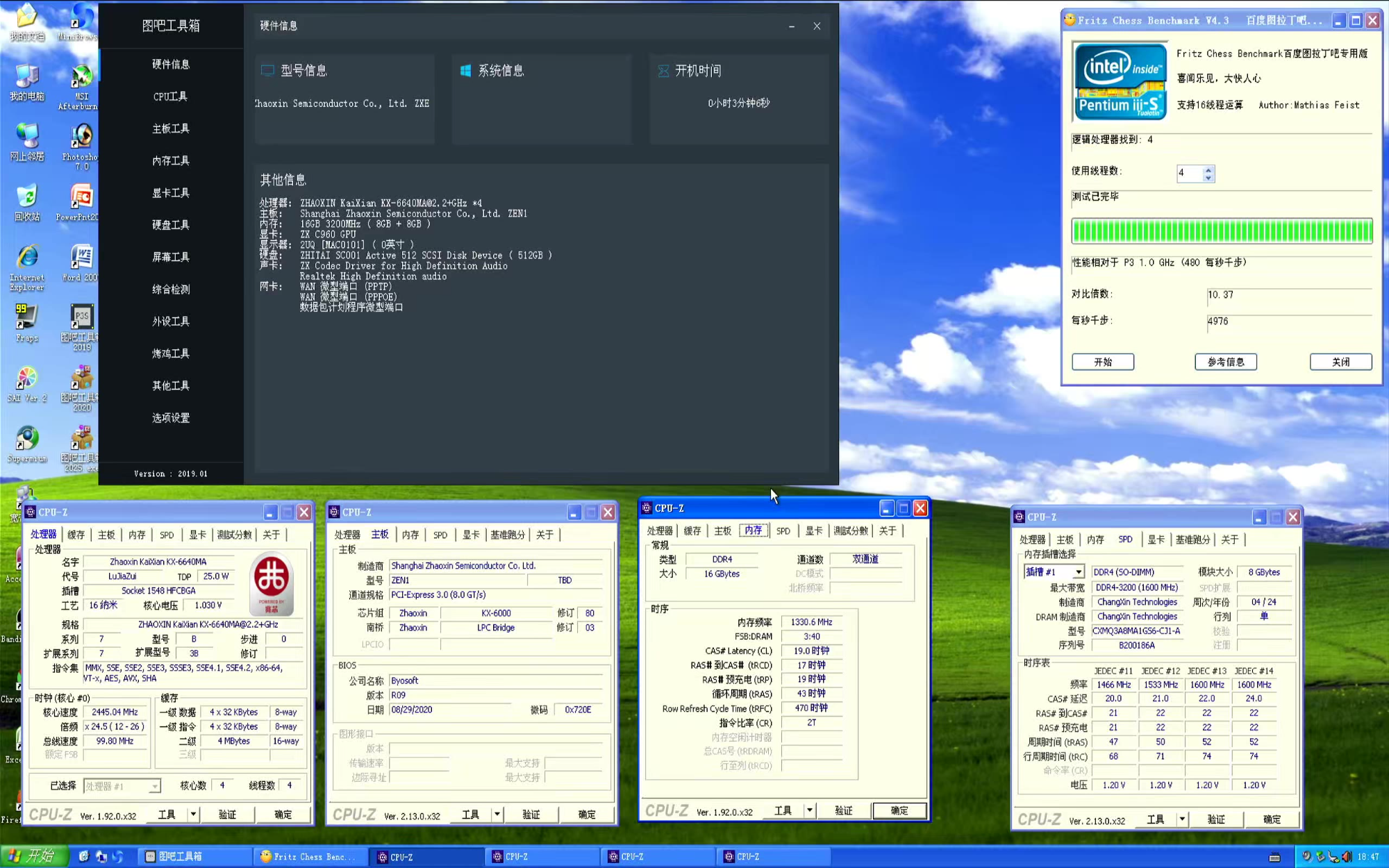Select 内存工具 in the sidebar
The height and width of the screenshot is (868, 1389).
pyautogui.click(x=171, y=160)
